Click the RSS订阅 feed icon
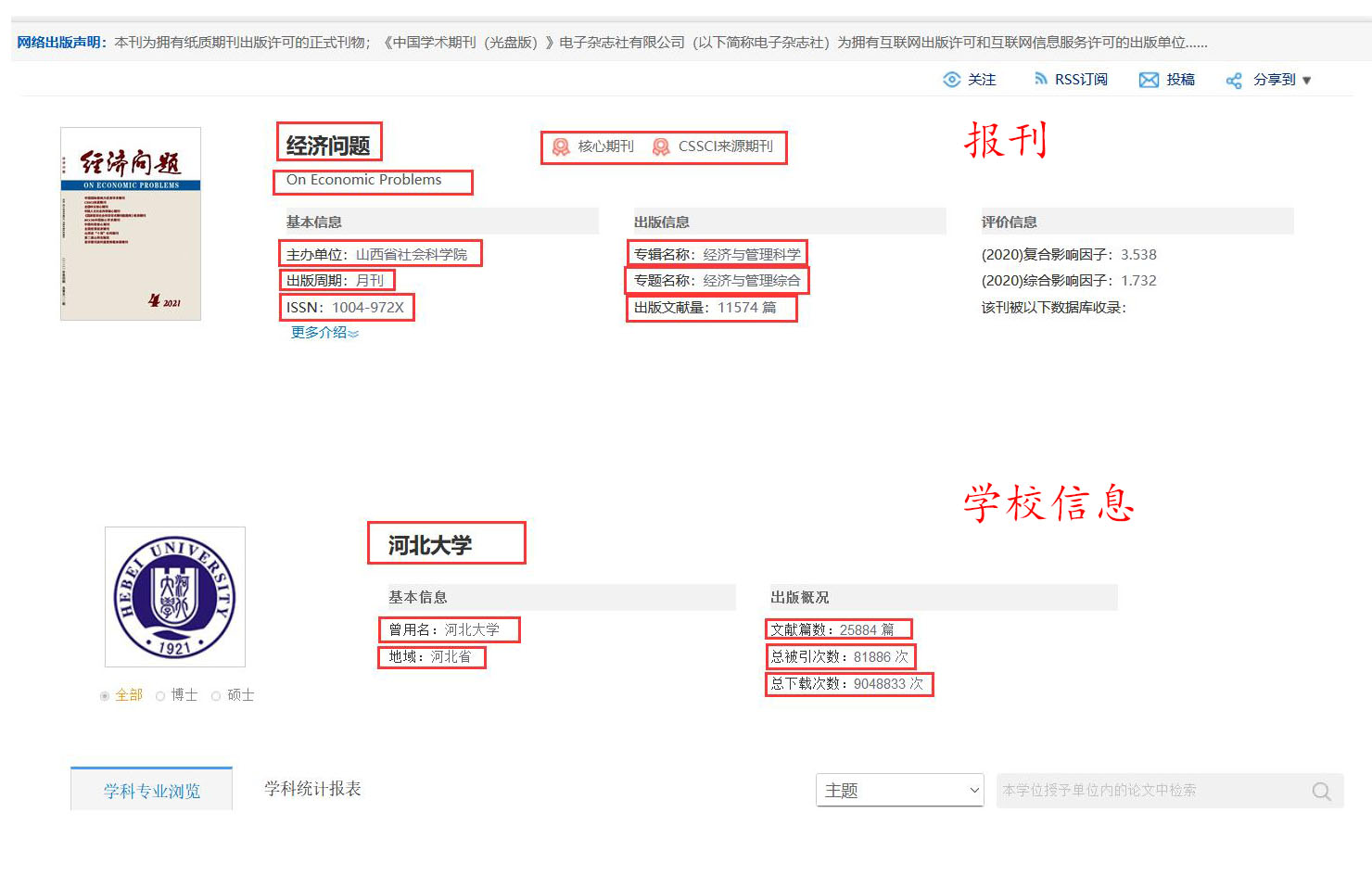The width and height of the screenshot is (1372, 876). click(x=1040, y=79)
